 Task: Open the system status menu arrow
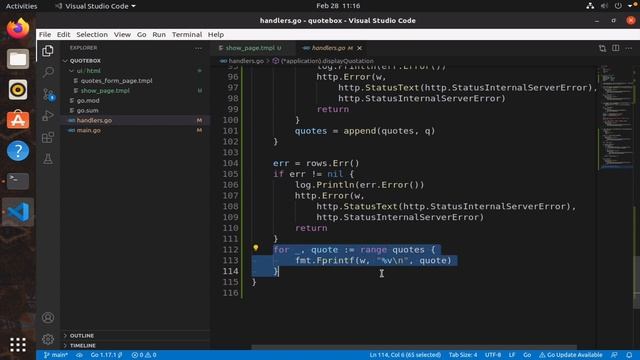point(630,6)
